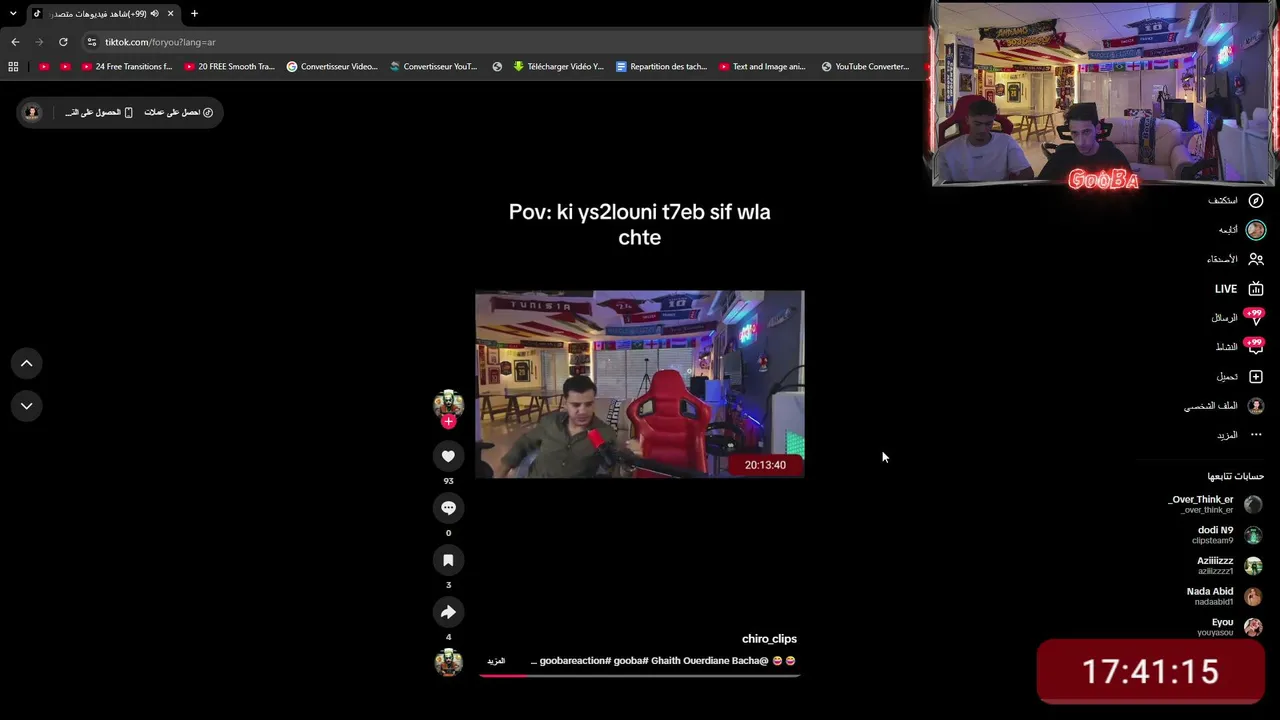Seek on the video progress bar
Screen dimensions: 1280x720
coord(640,676)
